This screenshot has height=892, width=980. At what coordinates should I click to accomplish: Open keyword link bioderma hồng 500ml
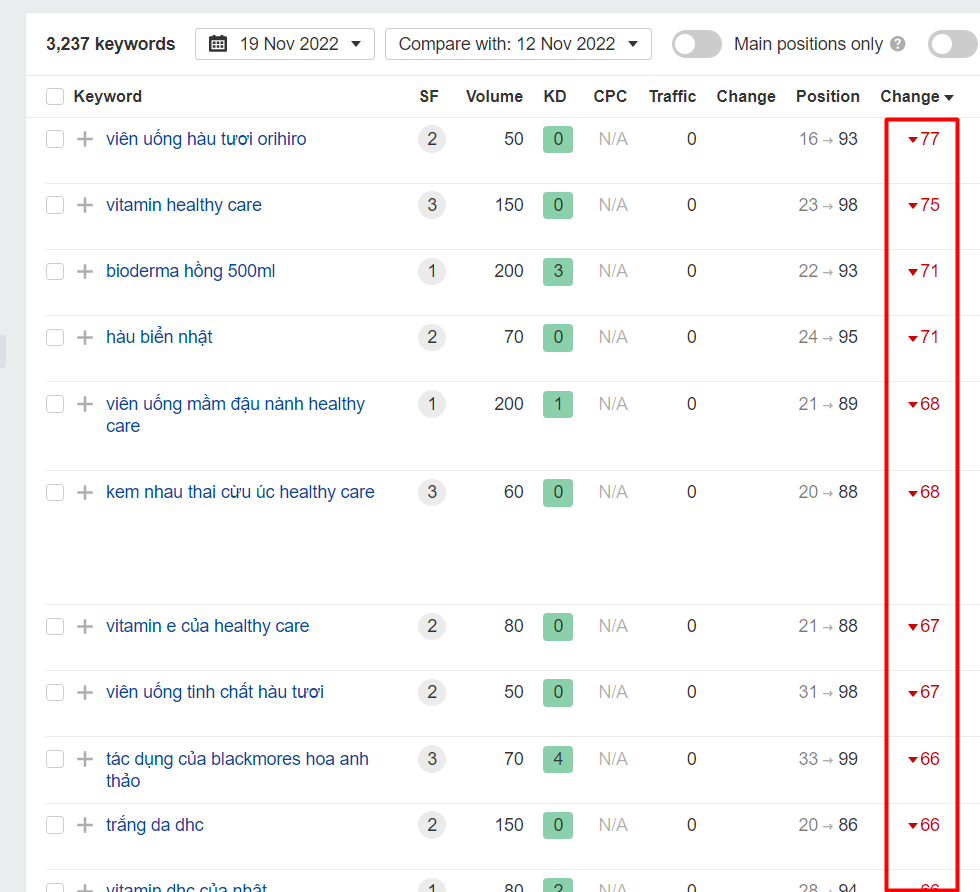pyautogui.click(x=191, y=271)
